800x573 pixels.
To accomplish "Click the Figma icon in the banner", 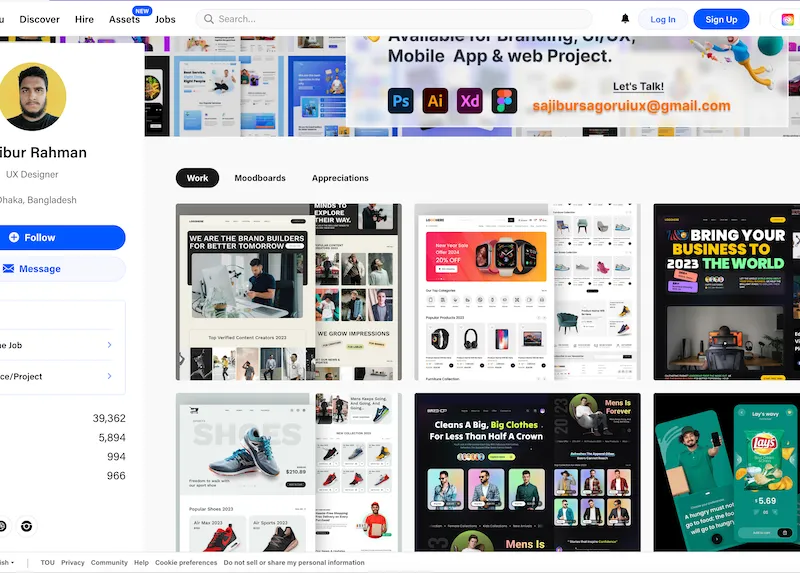I will click(x=504, y=101).
